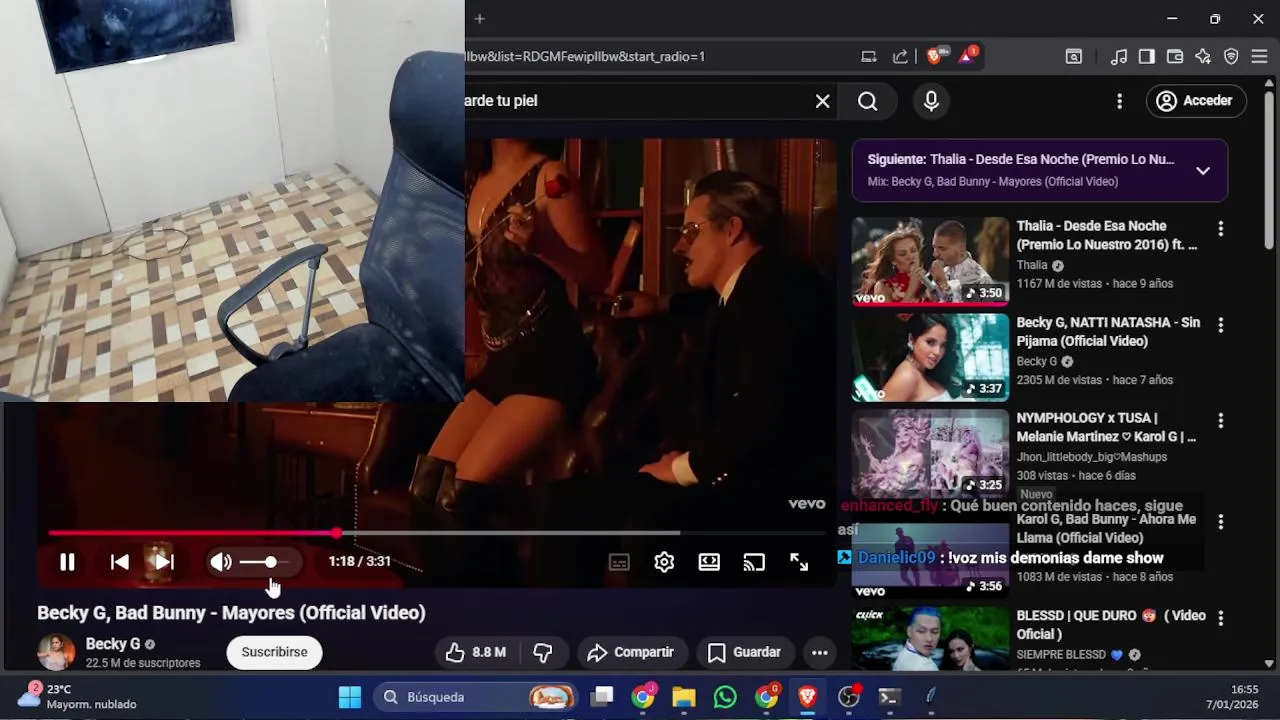Open more actions menu below the video
This screenshot has width=1280, height=720.
(820, 652)
